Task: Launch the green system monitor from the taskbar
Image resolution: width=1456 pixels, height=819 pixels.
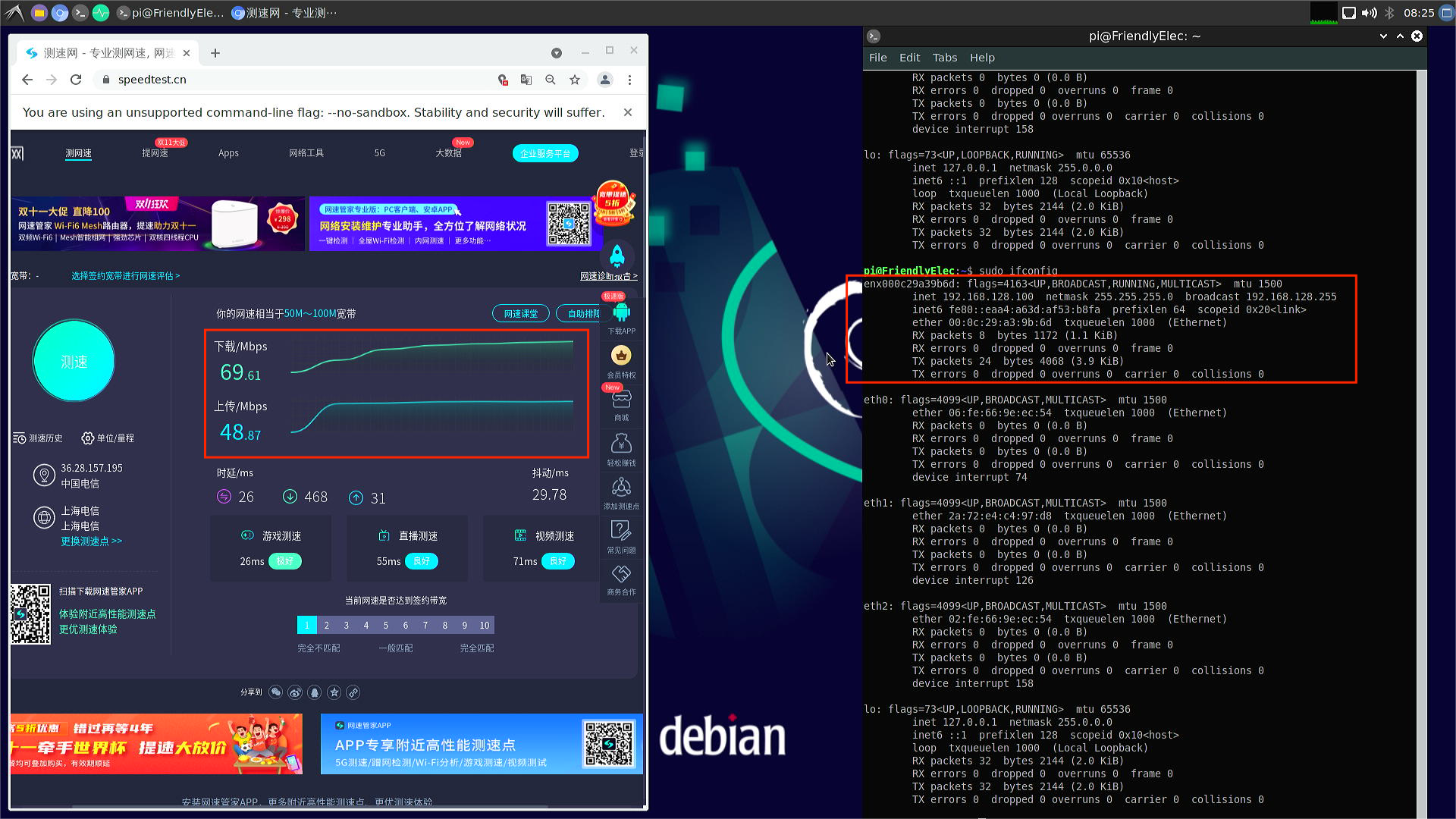Action: [x=101, y=13]
